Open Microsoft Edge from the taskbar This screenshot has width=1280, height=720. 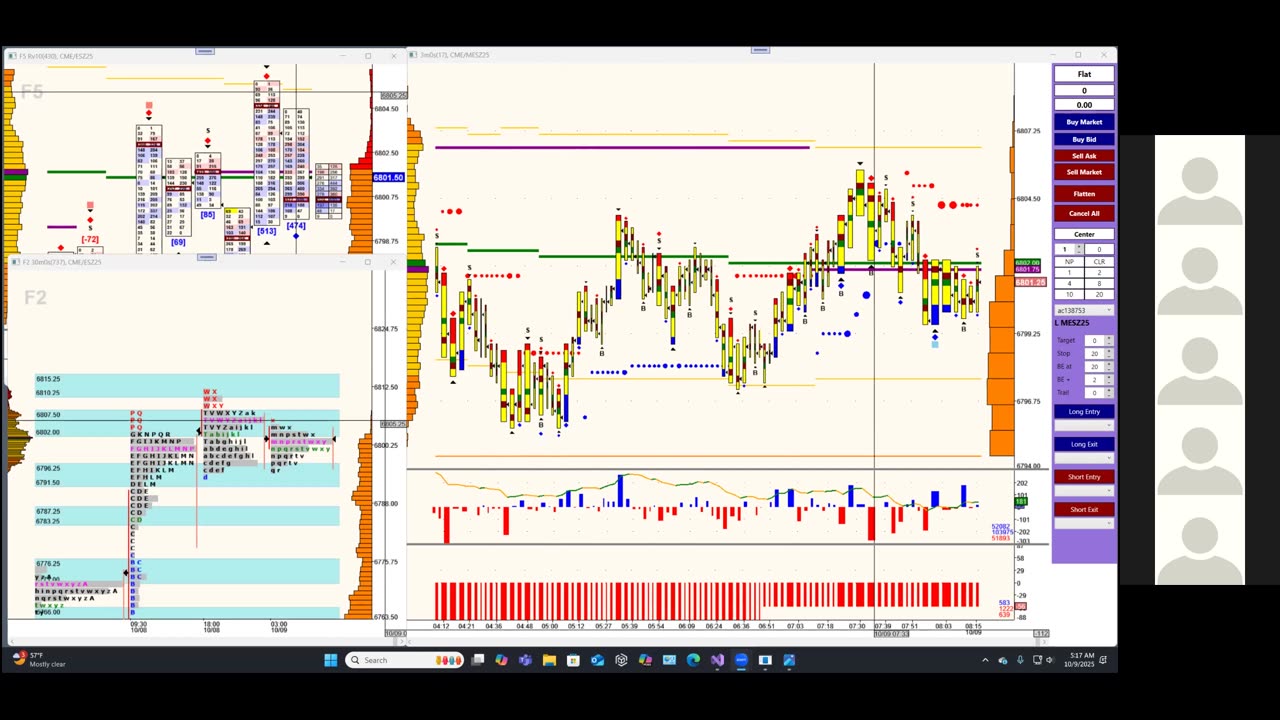tap(693, 660)
